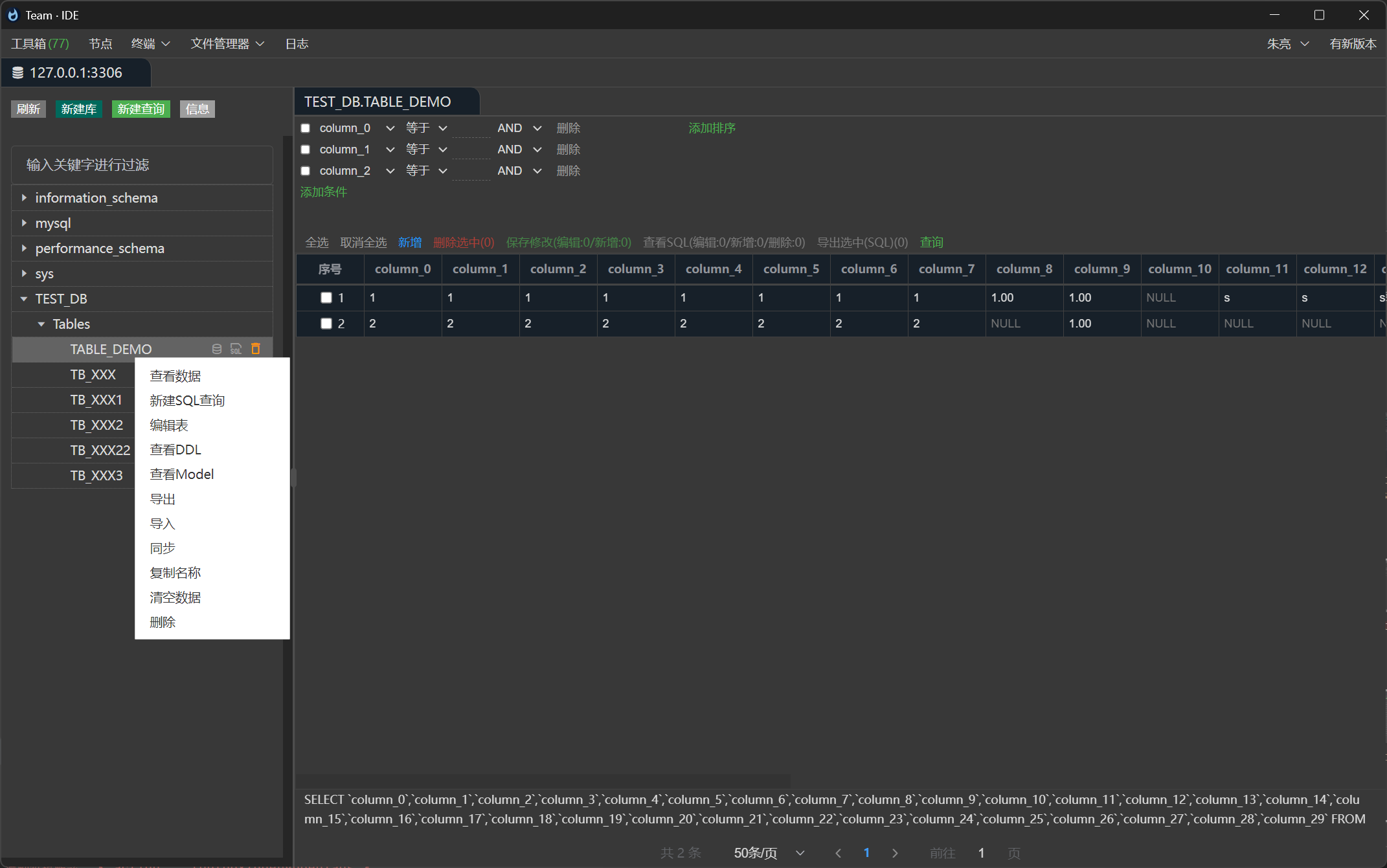Click the 添加条件 link to add a condition
1387x868 pixels.
pos(324,192)
